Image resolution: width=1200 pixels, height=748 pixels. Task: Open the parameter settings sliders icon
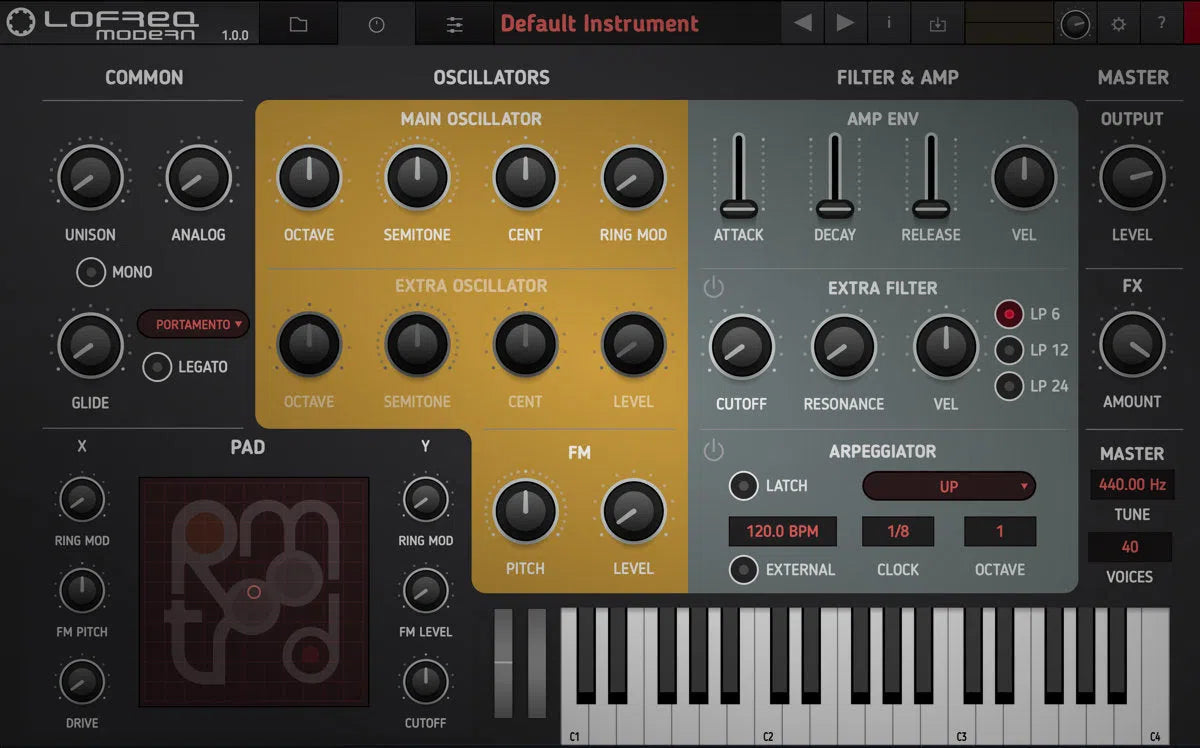coord(454,23)
